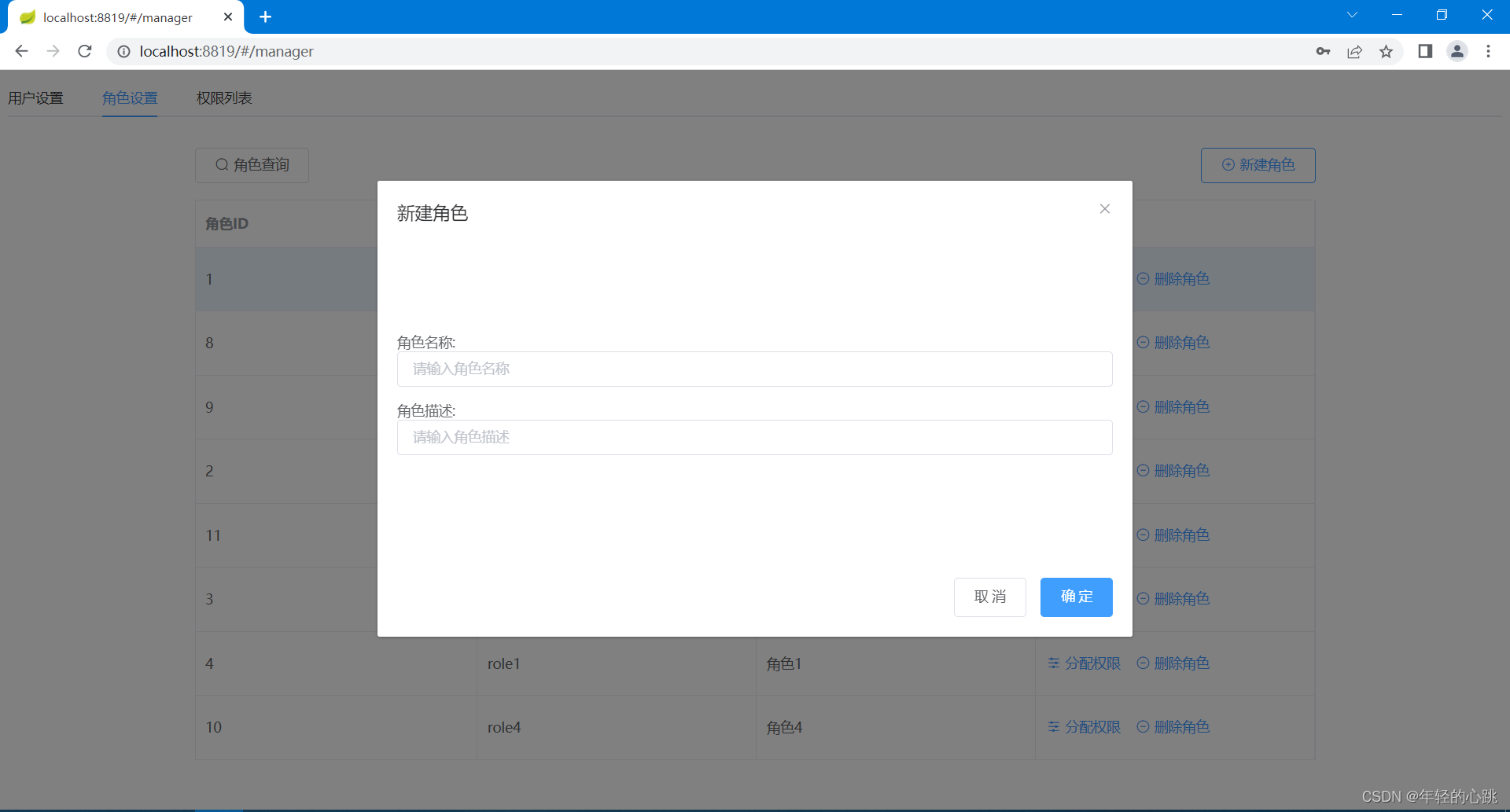
Task: Click 删除角色 for role1 row
Action: tap(1173, 663)
